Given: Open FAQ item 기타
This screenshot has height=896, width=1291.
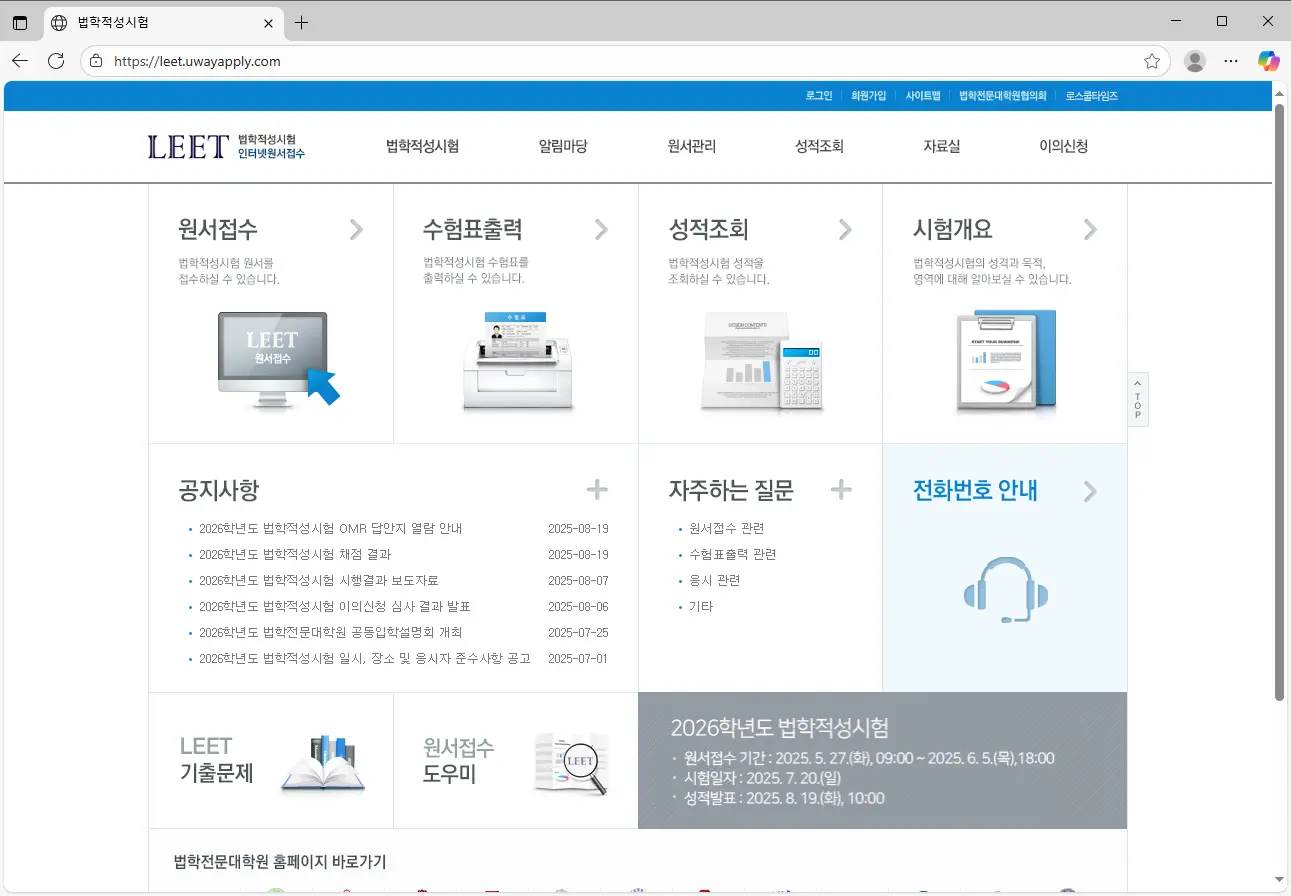Looking at the screenshot, I should (x=701, y=606).
